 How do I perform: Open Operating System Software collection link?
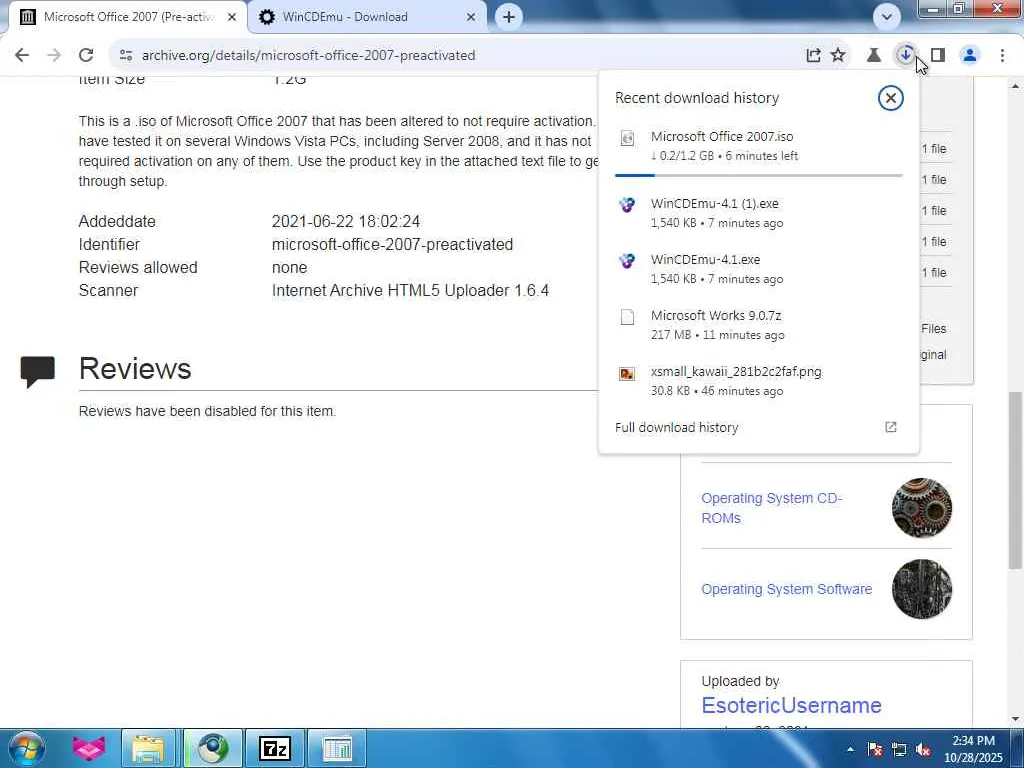tap(786, 589)
